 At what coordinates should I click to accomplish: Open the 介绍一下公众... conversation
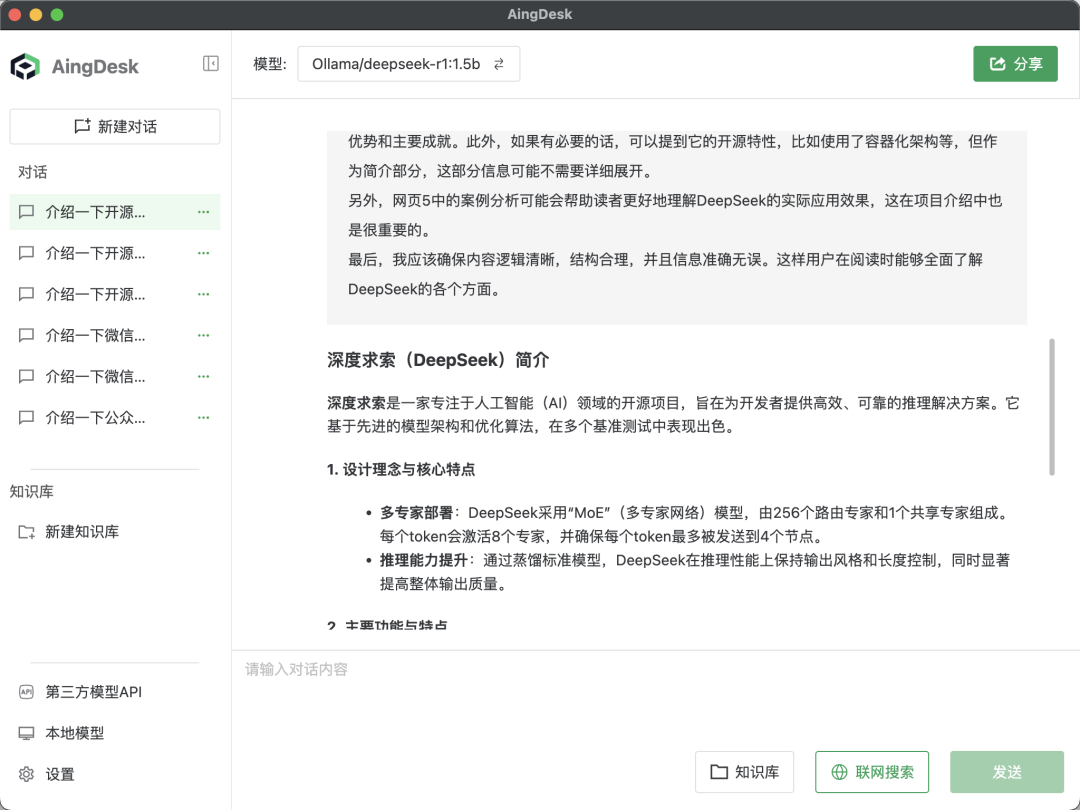pos(115,417)
